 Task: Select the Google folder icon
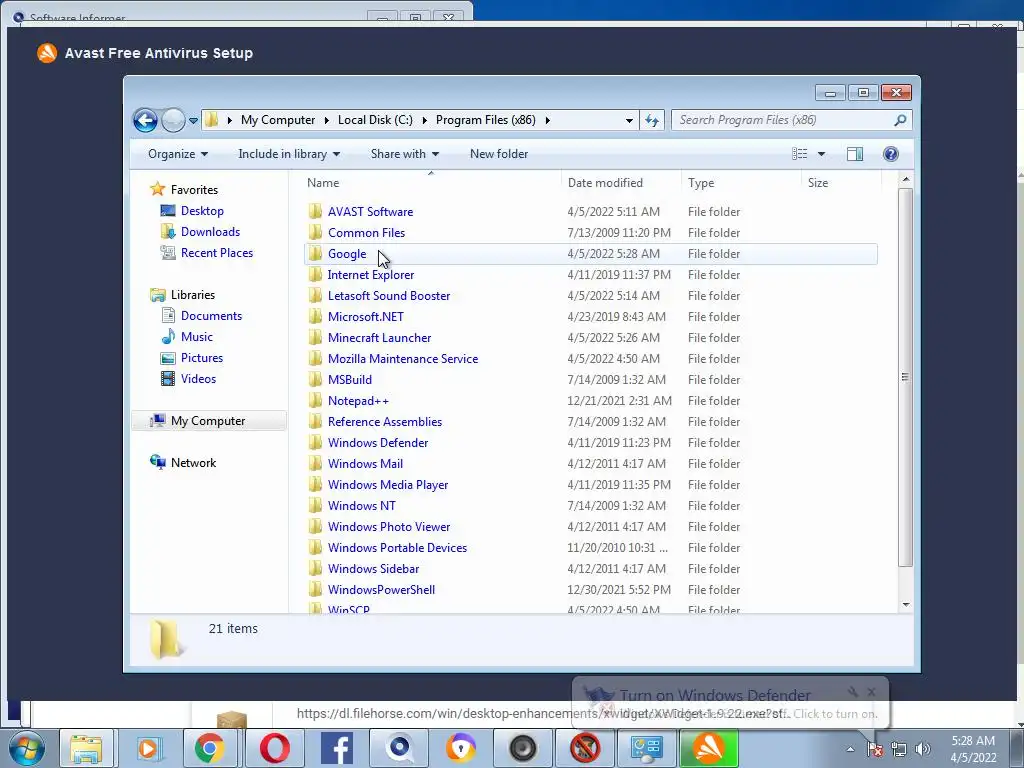tap(315, 253)
